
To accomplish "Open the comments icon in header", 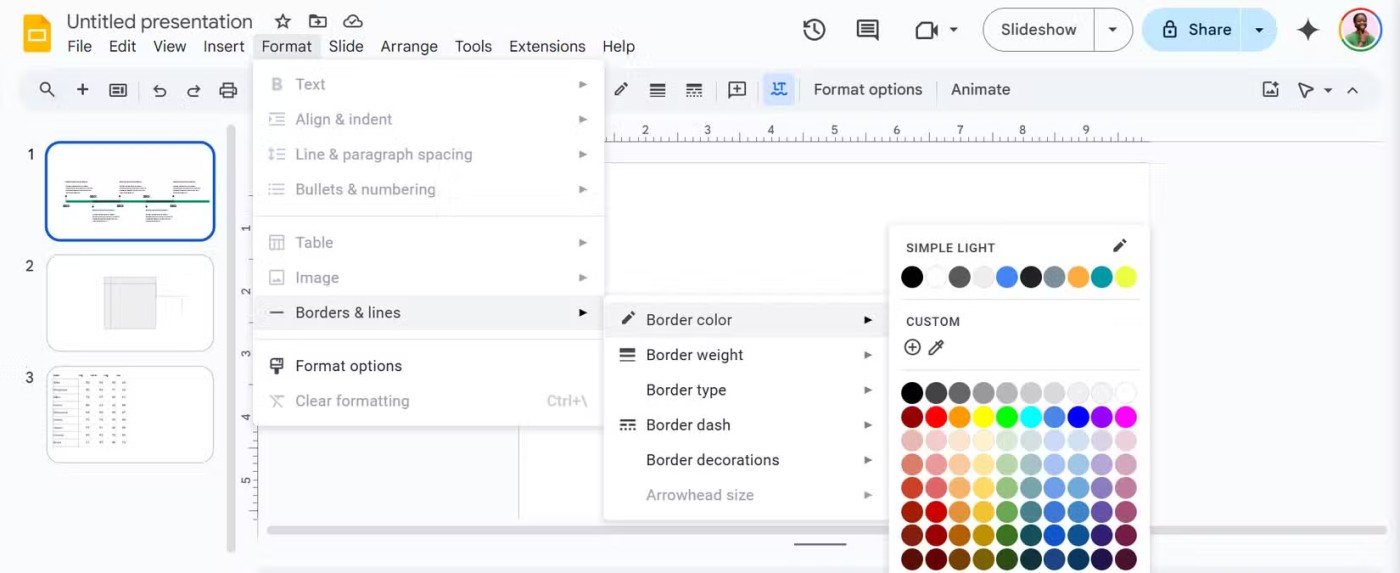I will [868, 30].
